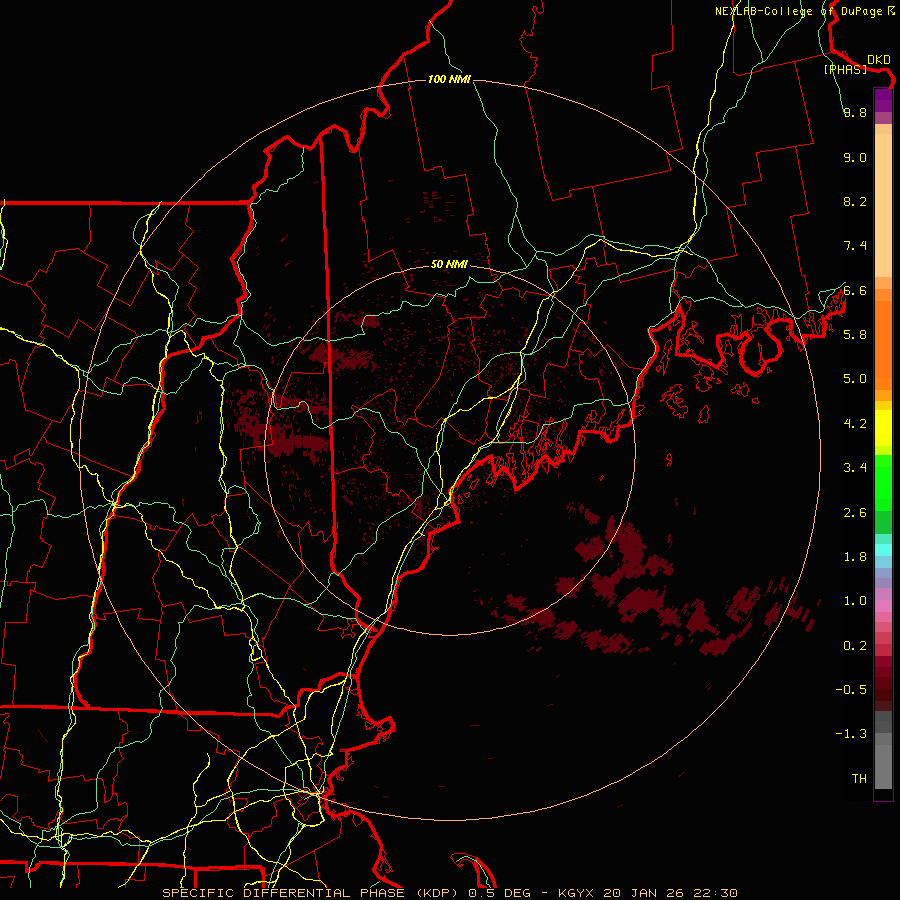Click the 5.8 value on the color scale
The image size is (900, 900).
click(x=855, y=335)
